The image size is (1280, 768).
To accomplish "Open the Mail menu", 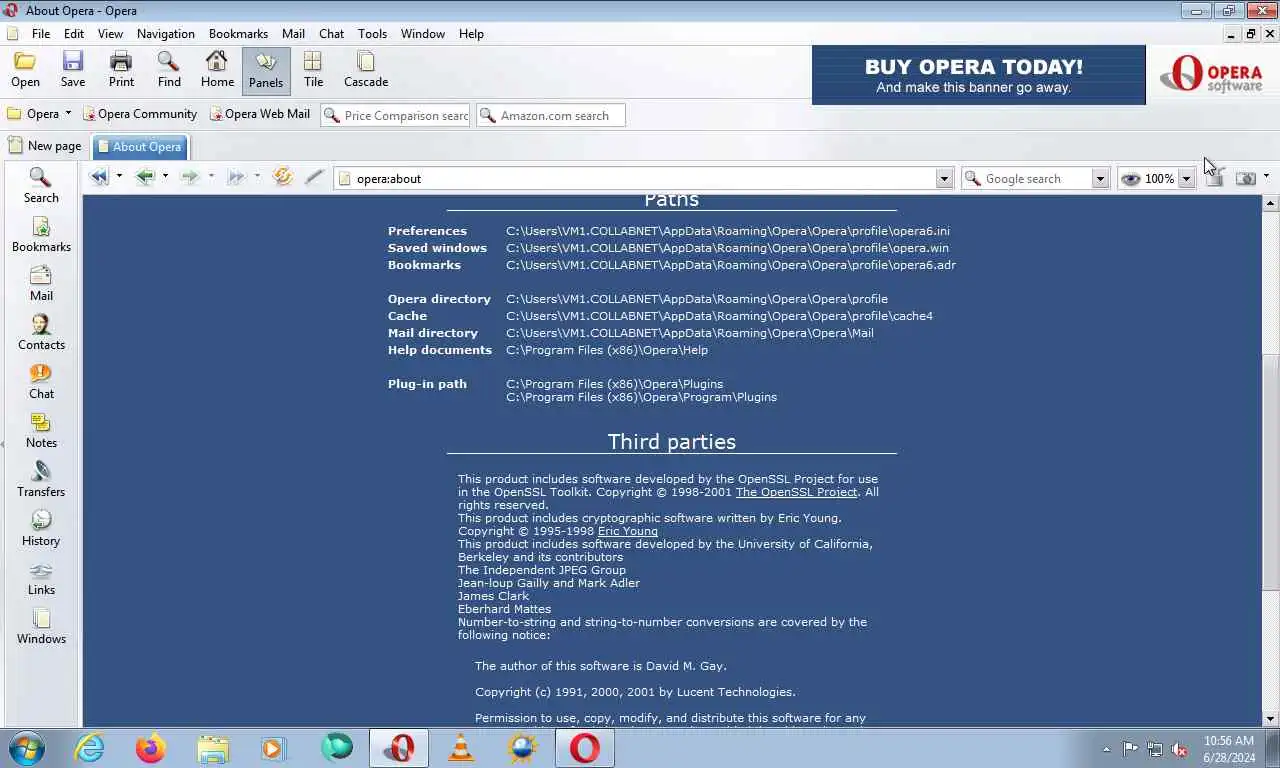I will [x=293, y=33].
